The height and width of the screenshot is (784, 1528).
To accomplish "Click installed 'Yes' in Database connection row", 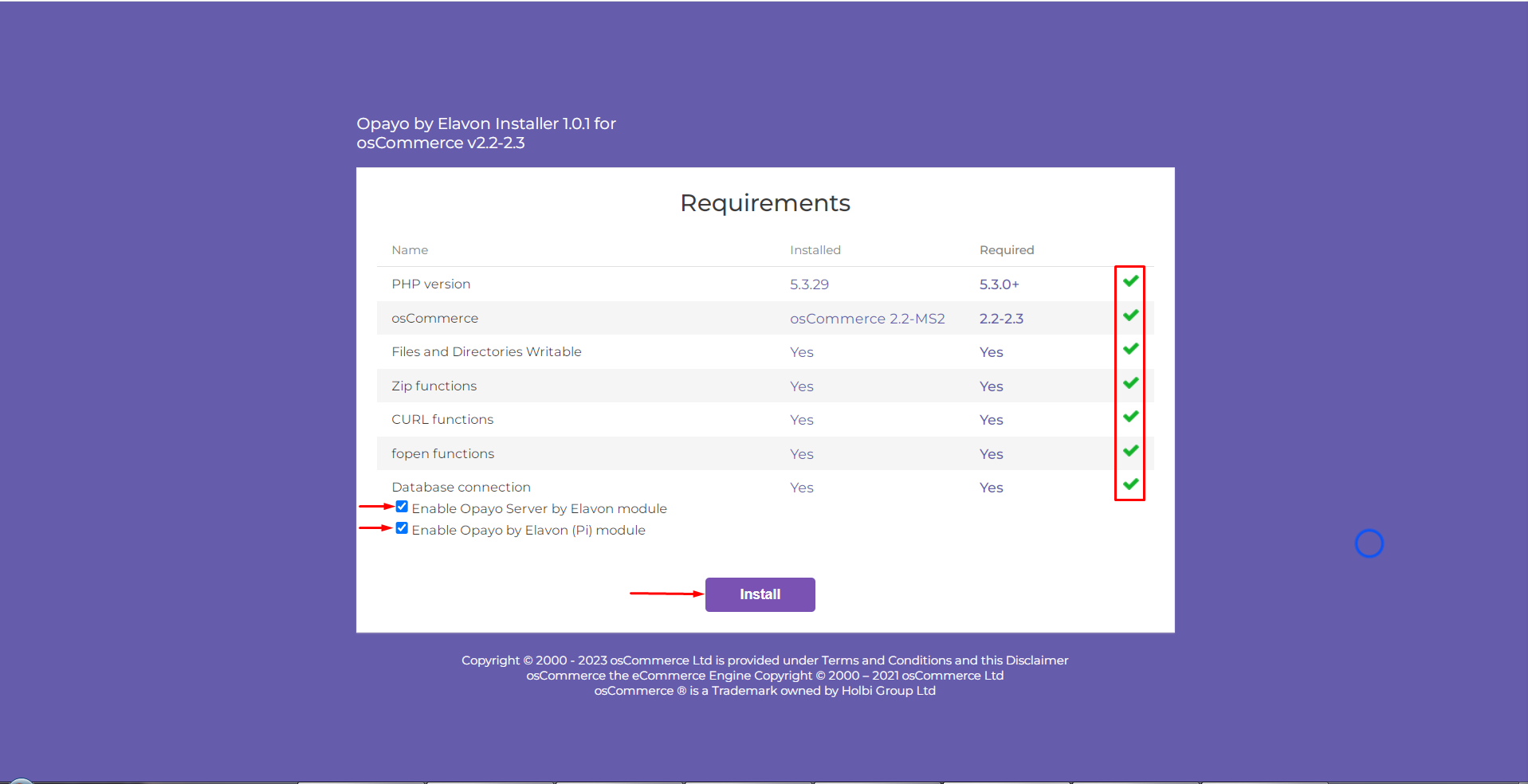I will point(802,488).
